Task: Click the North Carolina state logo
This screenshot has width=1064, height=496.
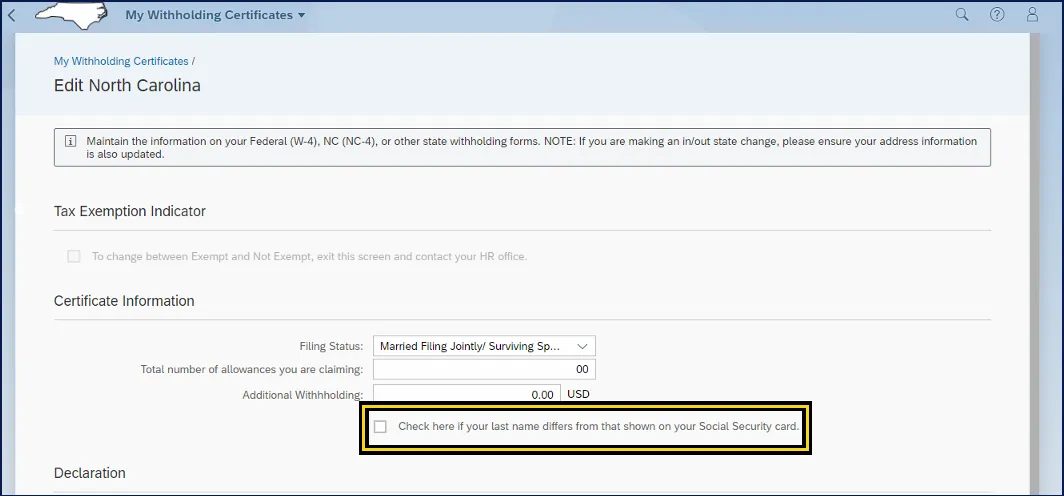Action: (x=72, y=15)
